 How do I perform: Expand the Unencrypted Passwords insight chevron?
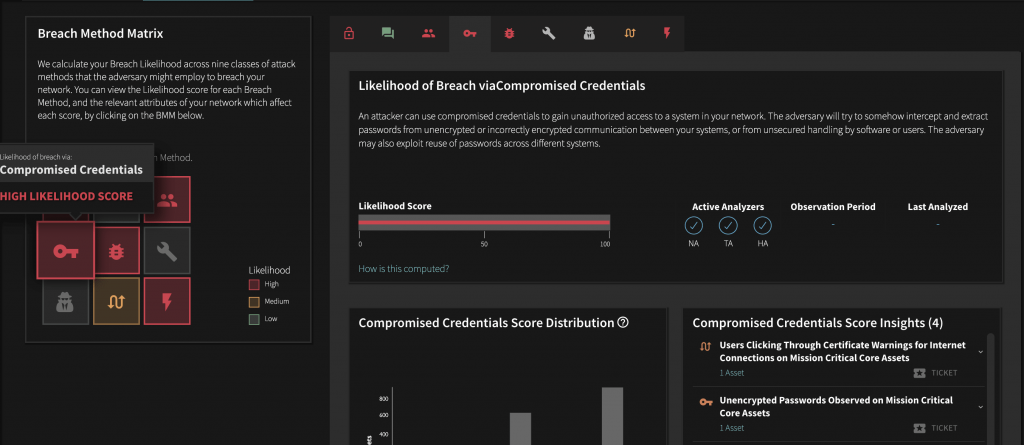[980, 406]
